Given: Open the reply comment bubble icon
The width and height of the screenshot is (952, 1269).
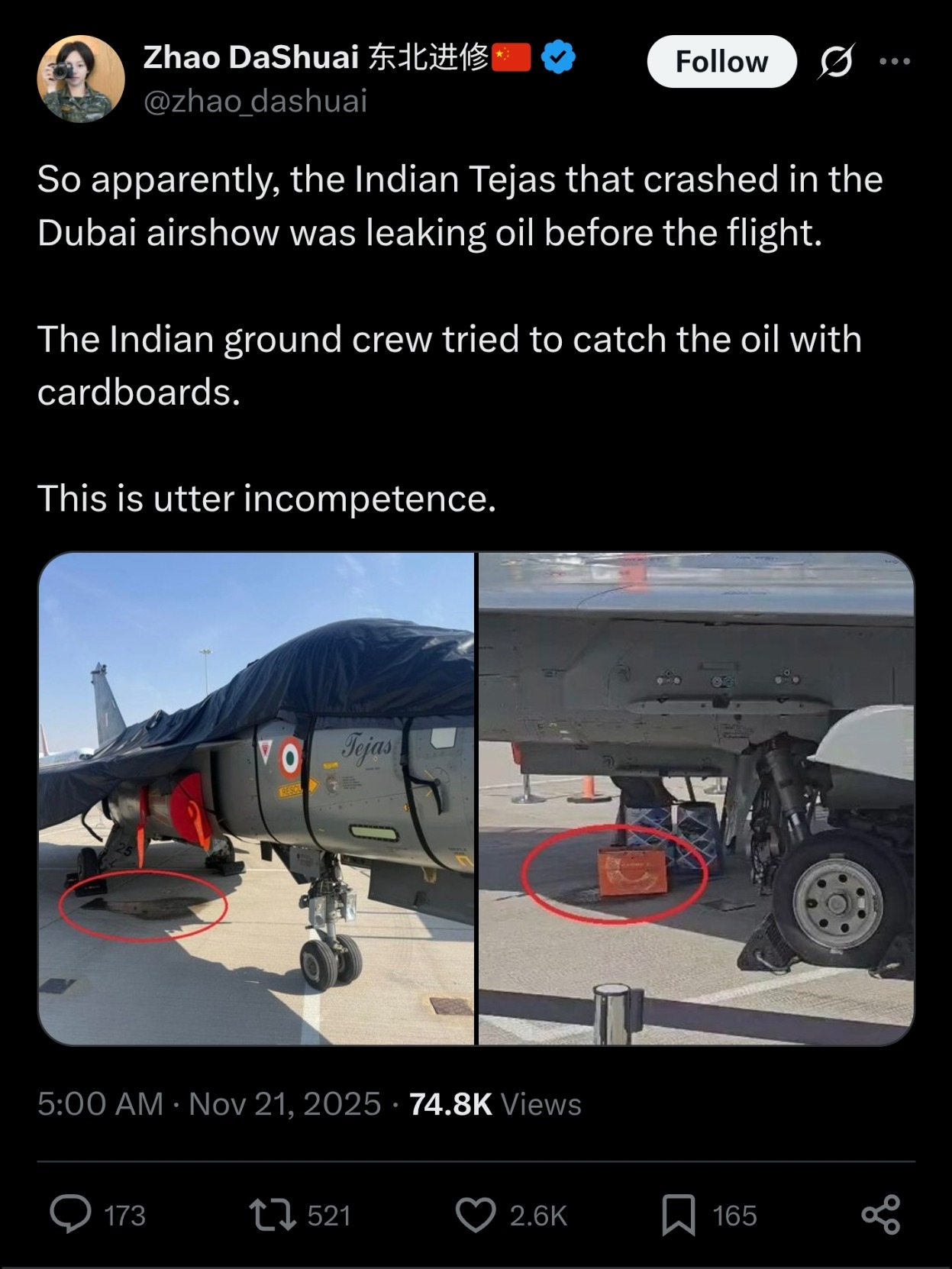Looking at the screenshot, I should coord(70,1214).
